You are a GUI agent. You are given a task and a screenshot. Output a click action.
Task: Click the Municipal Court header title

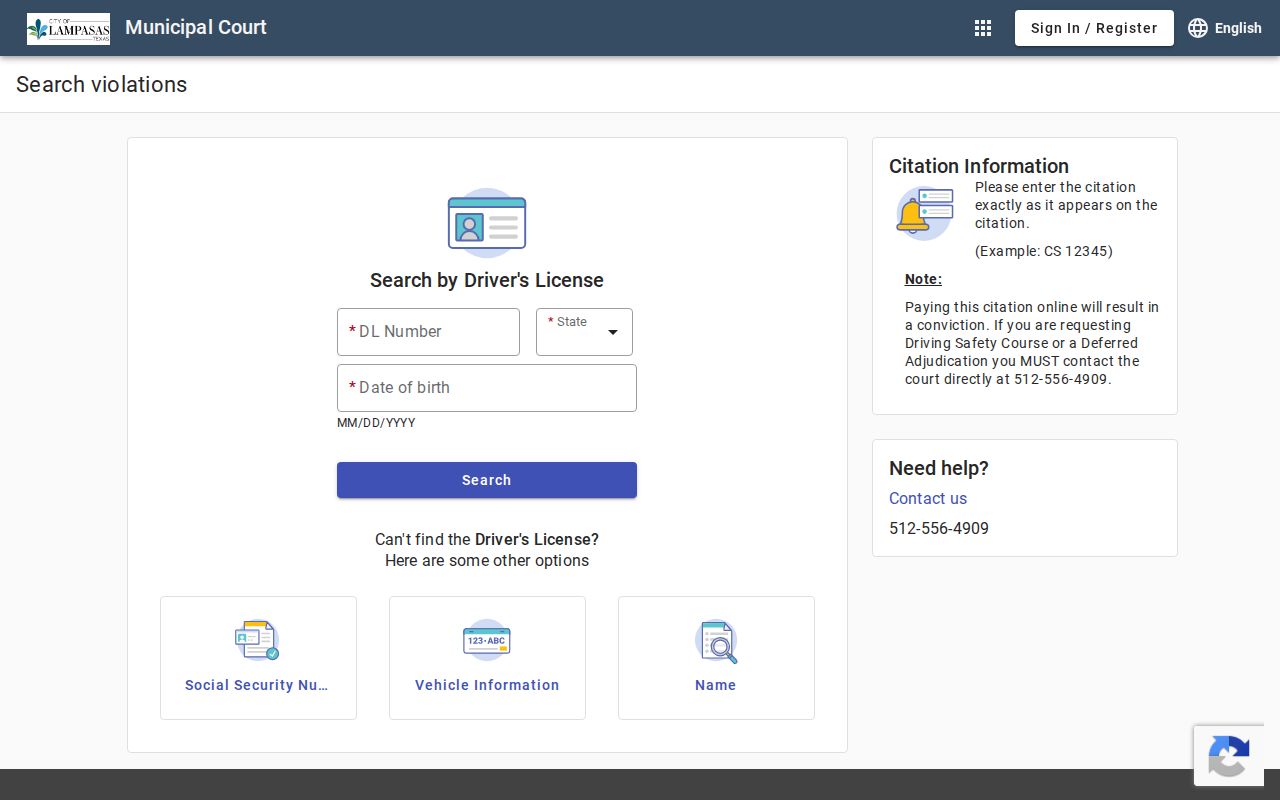[x=196, y=27]
